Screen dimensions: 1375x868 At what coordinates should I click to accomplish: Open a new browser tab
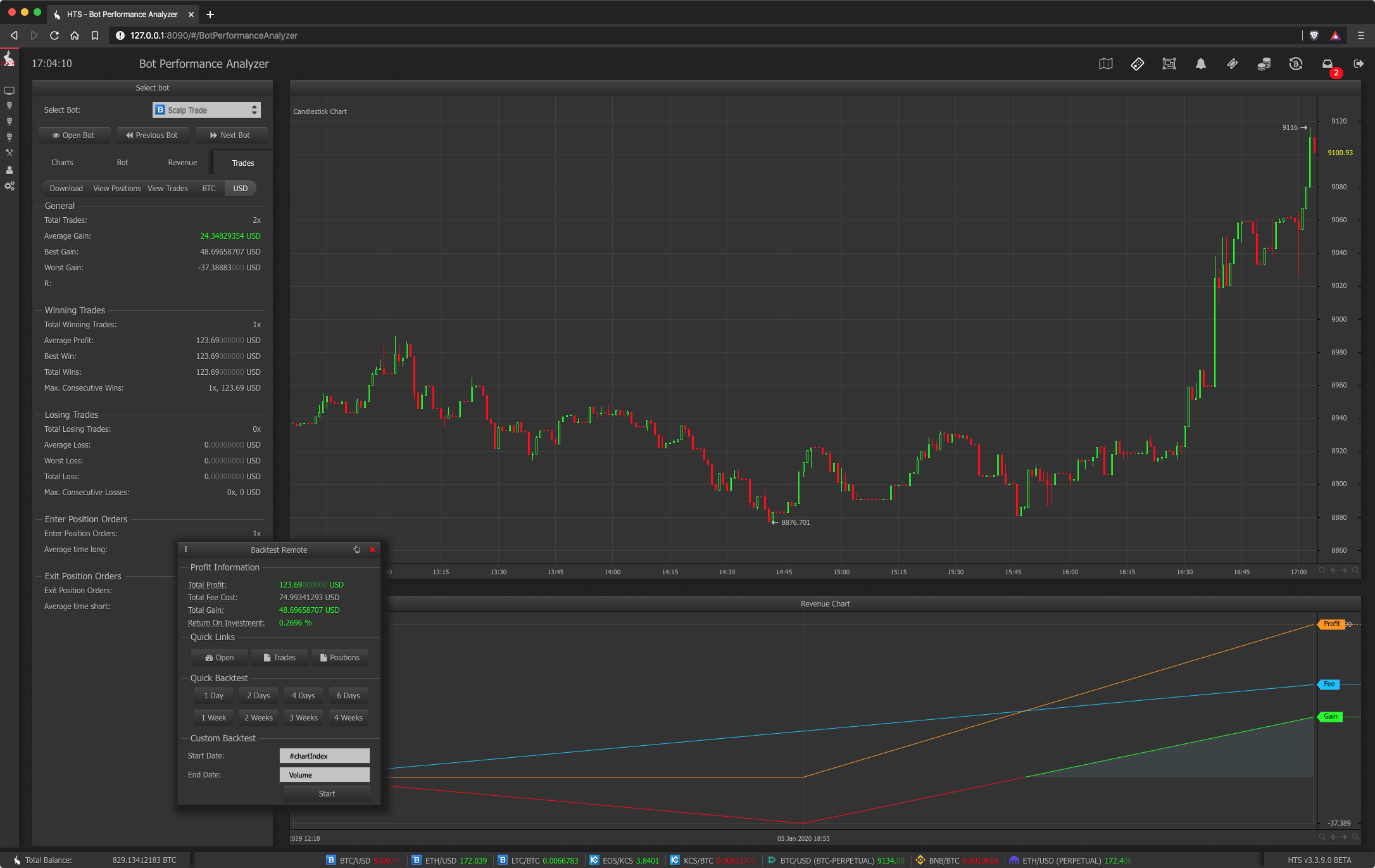click(x=210, y=14)
